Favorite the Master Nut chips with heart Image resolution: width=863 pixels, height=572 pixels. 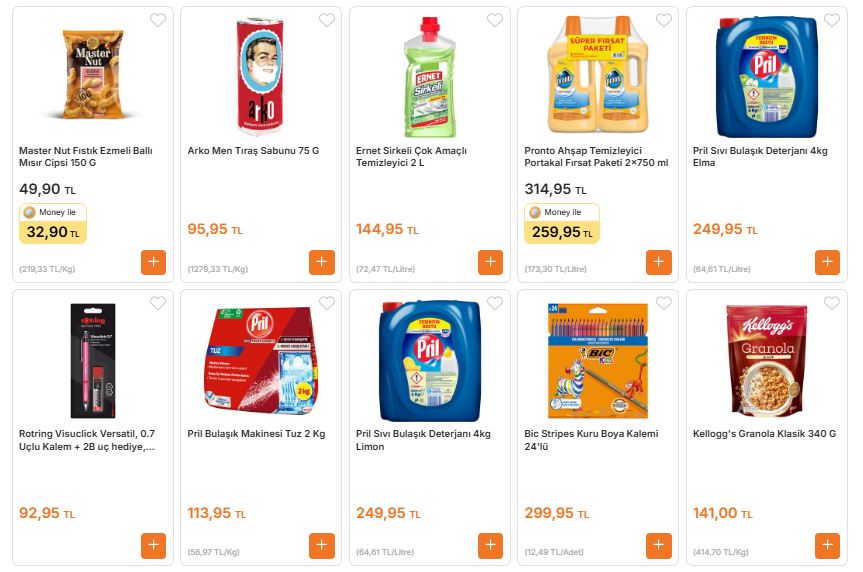click(x=158, y=20)
